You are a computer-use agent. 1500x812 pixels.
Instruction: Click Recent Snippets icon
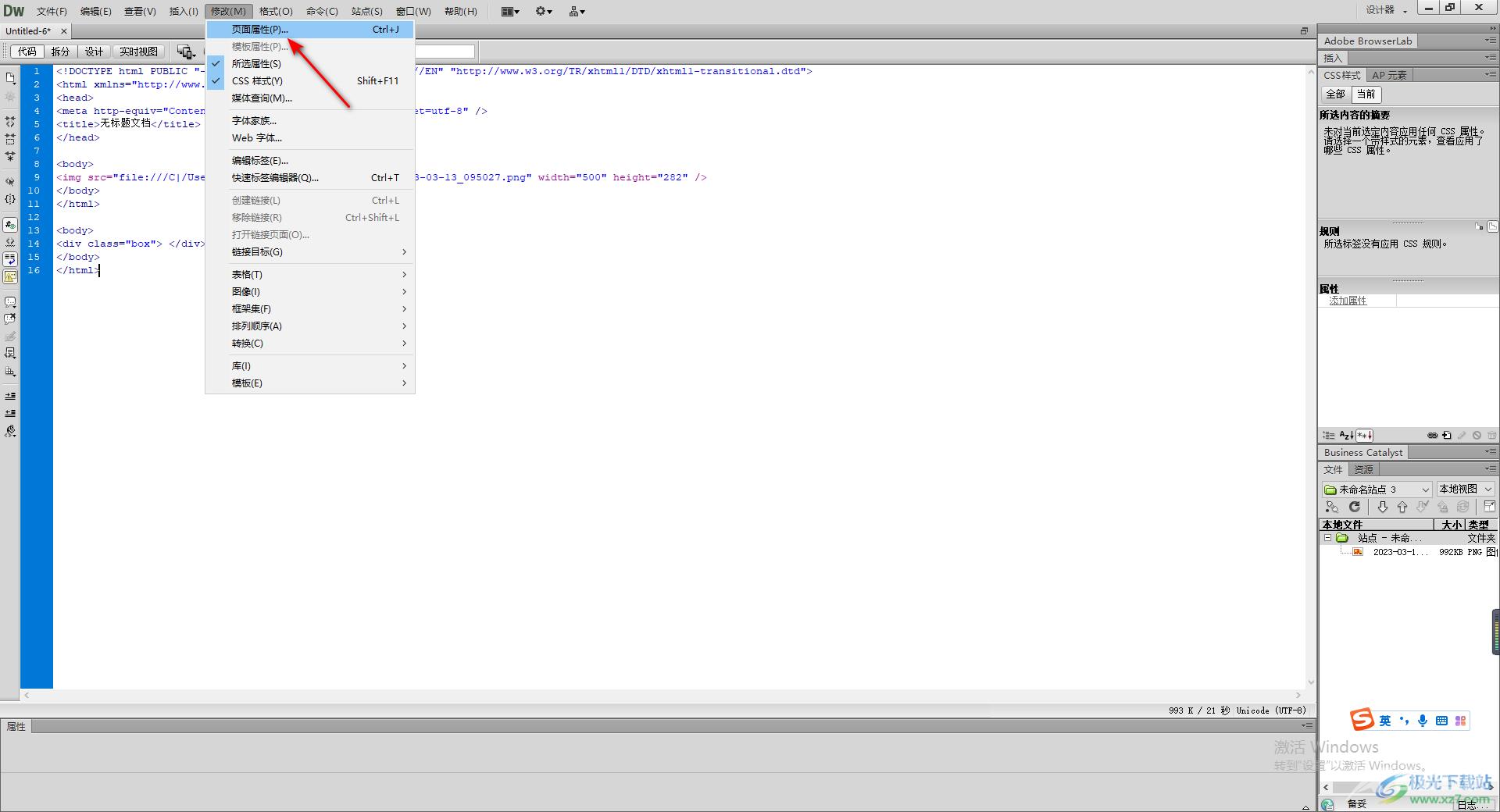(10, 354)
